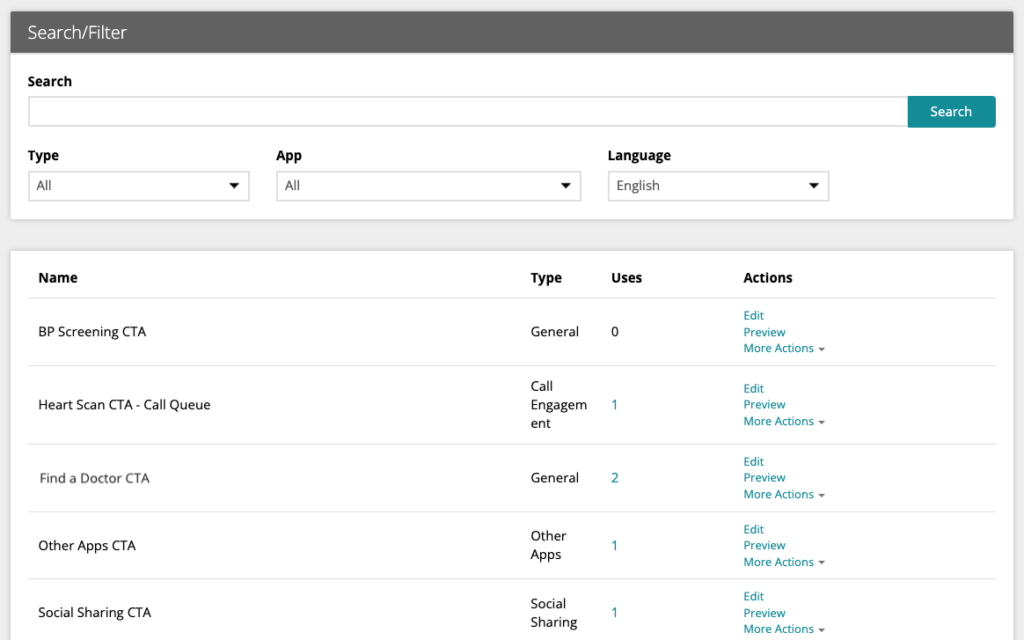Click the uses value 0 for BP Screening

point(615,332)
